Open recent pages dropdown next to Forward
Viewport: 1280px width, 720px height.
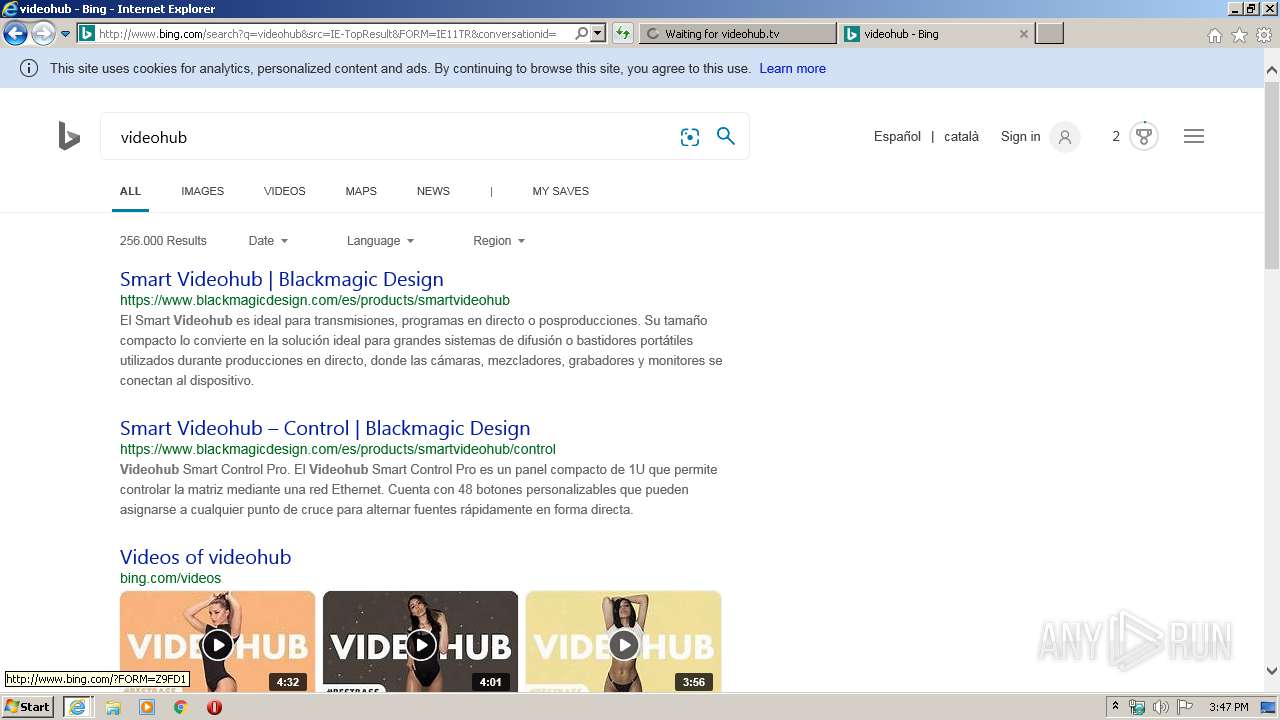65,34
